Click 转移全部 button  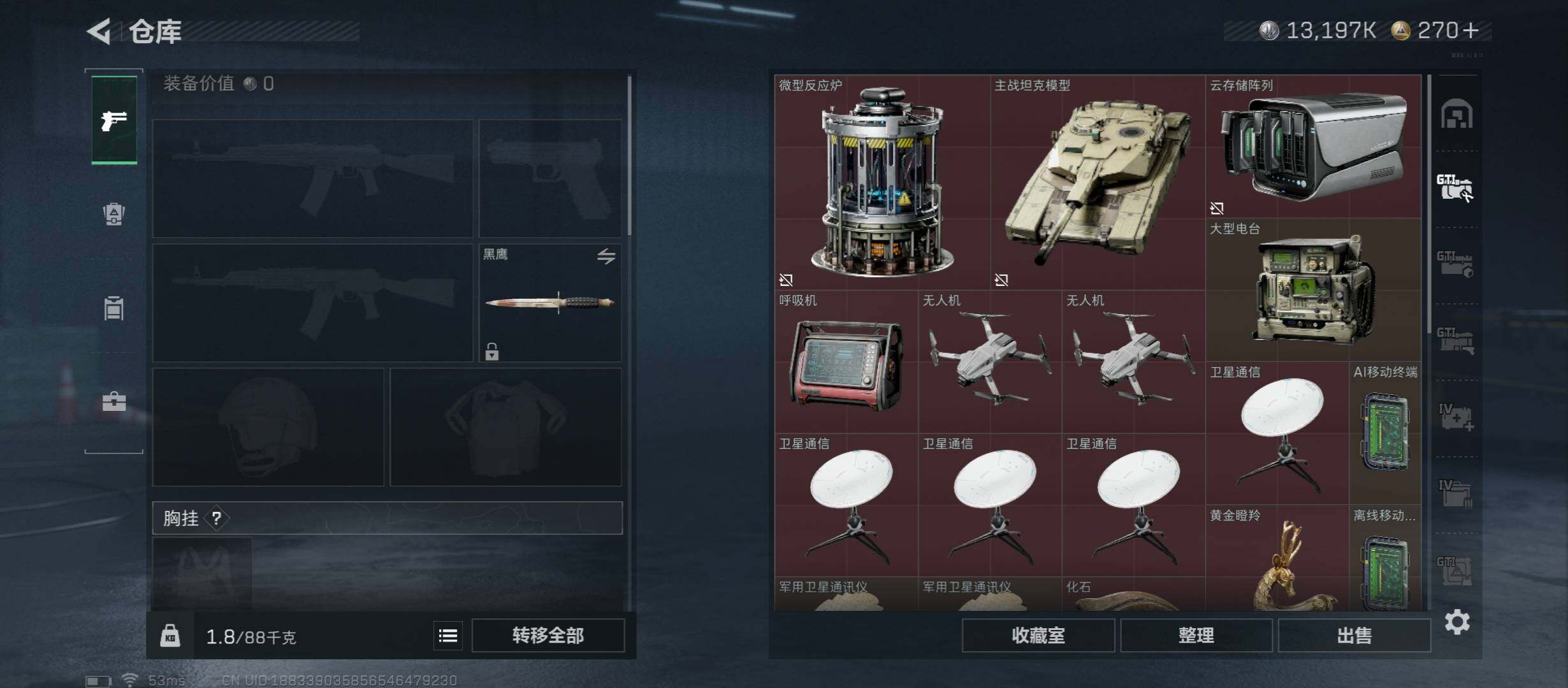(x=548, y=635)
